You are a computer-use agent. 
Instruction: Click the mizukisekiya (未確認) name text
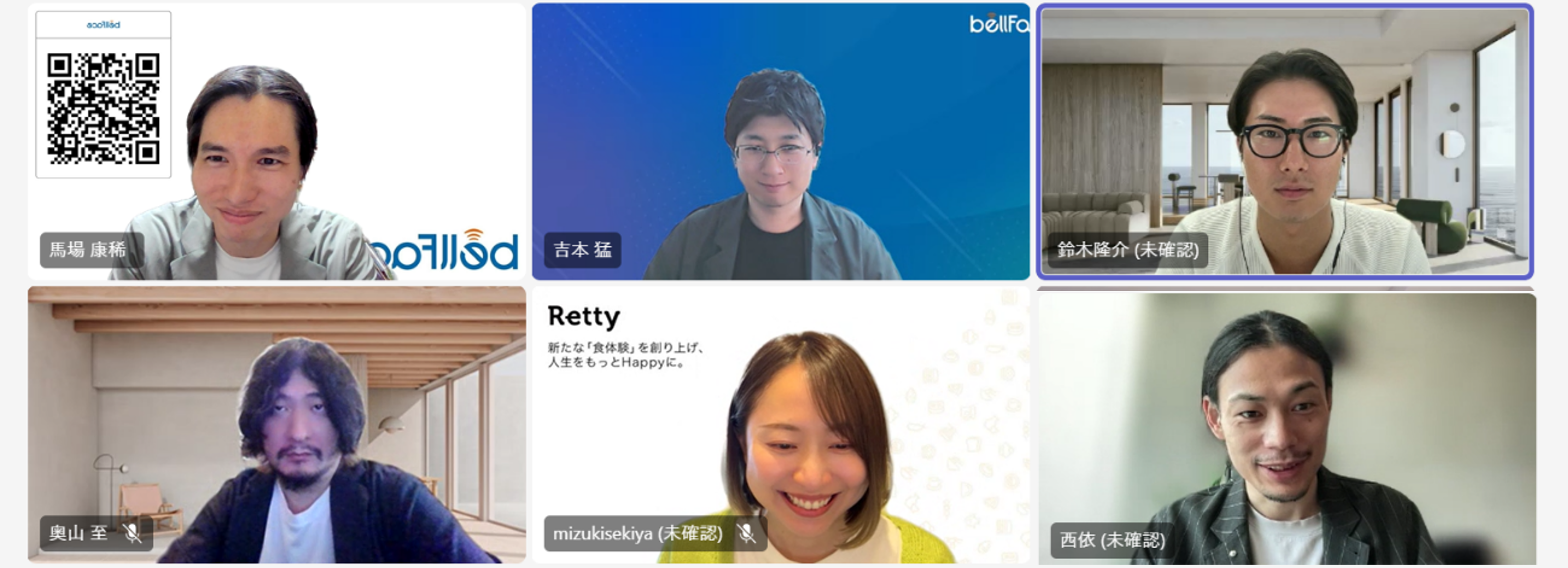637,533
